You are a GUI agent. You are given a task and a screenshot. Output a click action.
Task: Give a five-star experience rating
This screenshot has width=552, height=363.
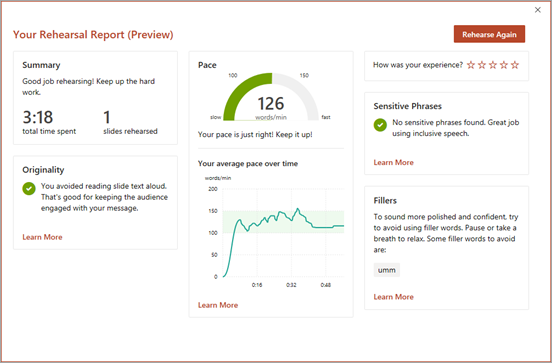pyautogui.click(x=515, y=65)
